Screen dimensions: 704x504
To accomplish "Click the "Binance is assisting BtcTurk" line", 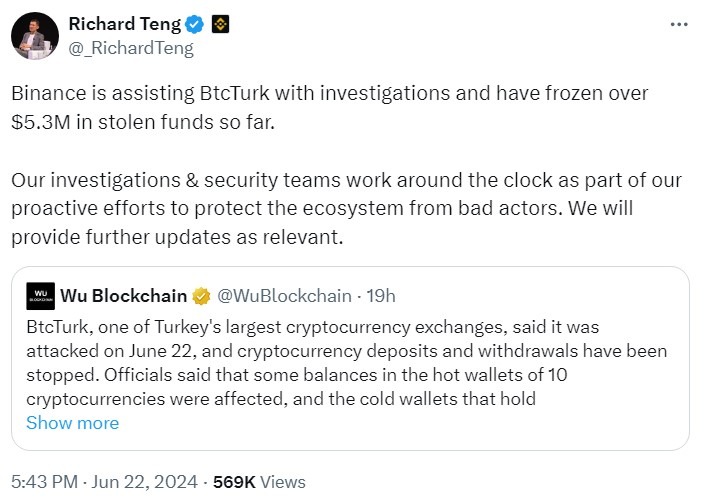I will pos(330,93).
